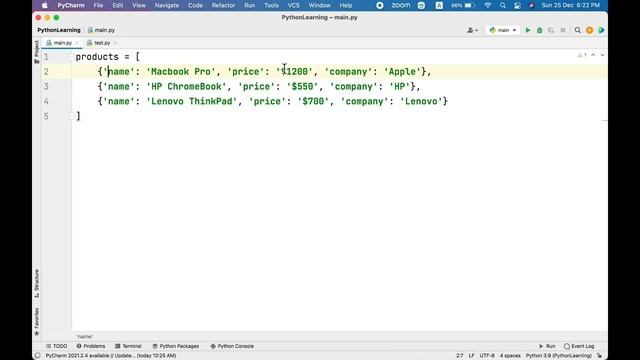This screenshot has height=360, width=640.
Task: Open the Navigate menu
Action: coord(167,5)
